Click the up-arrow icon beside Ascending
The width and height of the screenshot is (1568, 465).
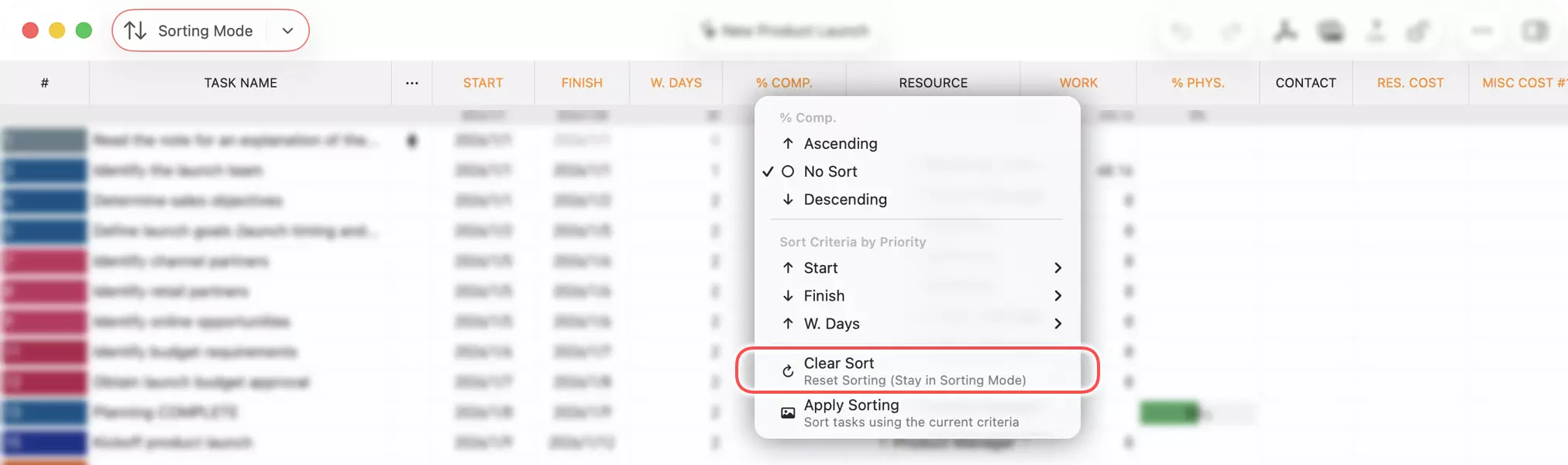click(788, 143)
